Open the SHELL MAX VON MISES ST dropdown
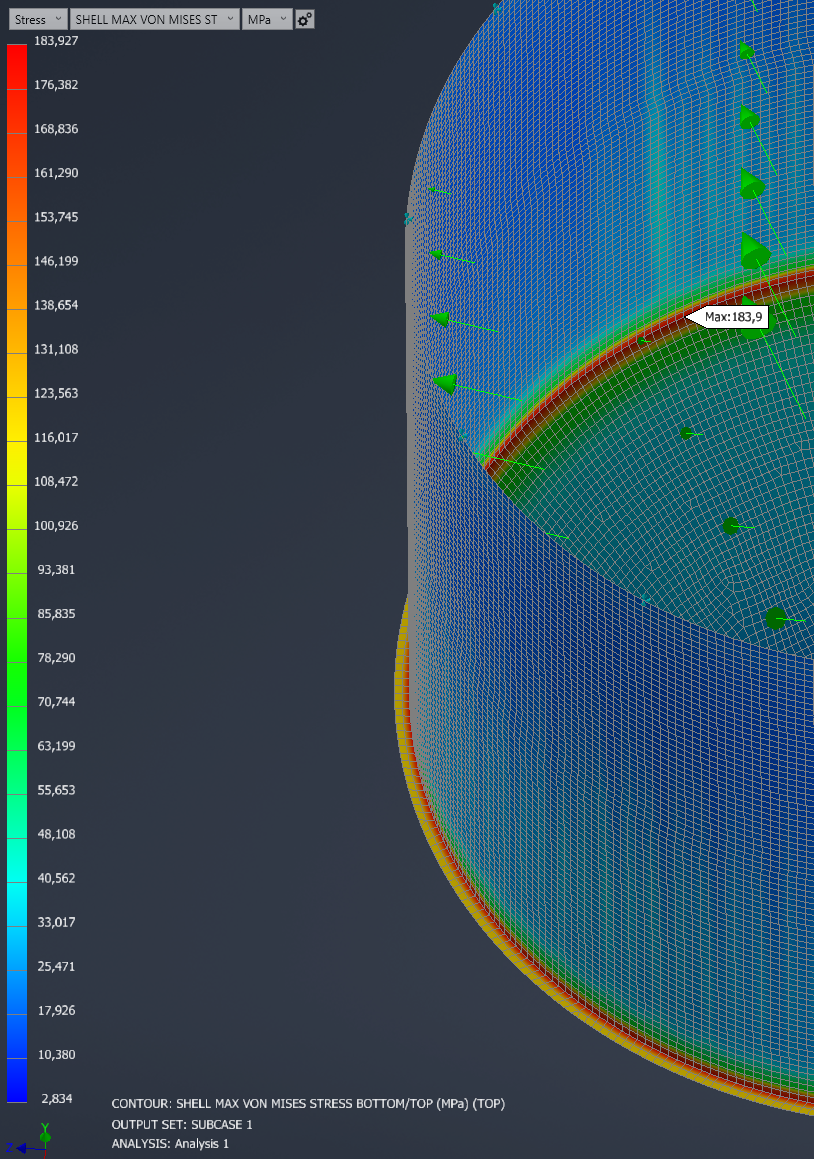Screen dimensions: 814x1159 pyautogui.click(x=154, y=18)
